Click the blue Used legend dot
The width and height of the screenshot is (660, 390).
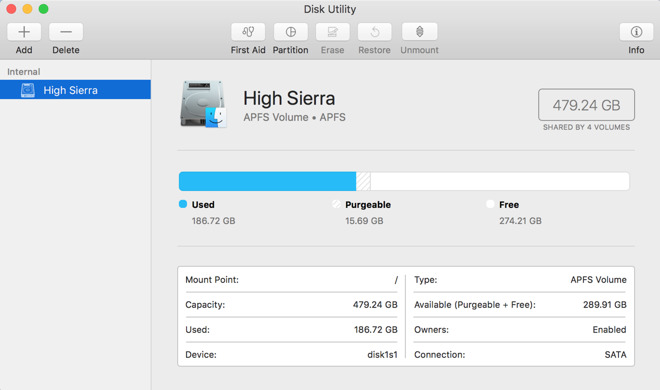point(183,204)
